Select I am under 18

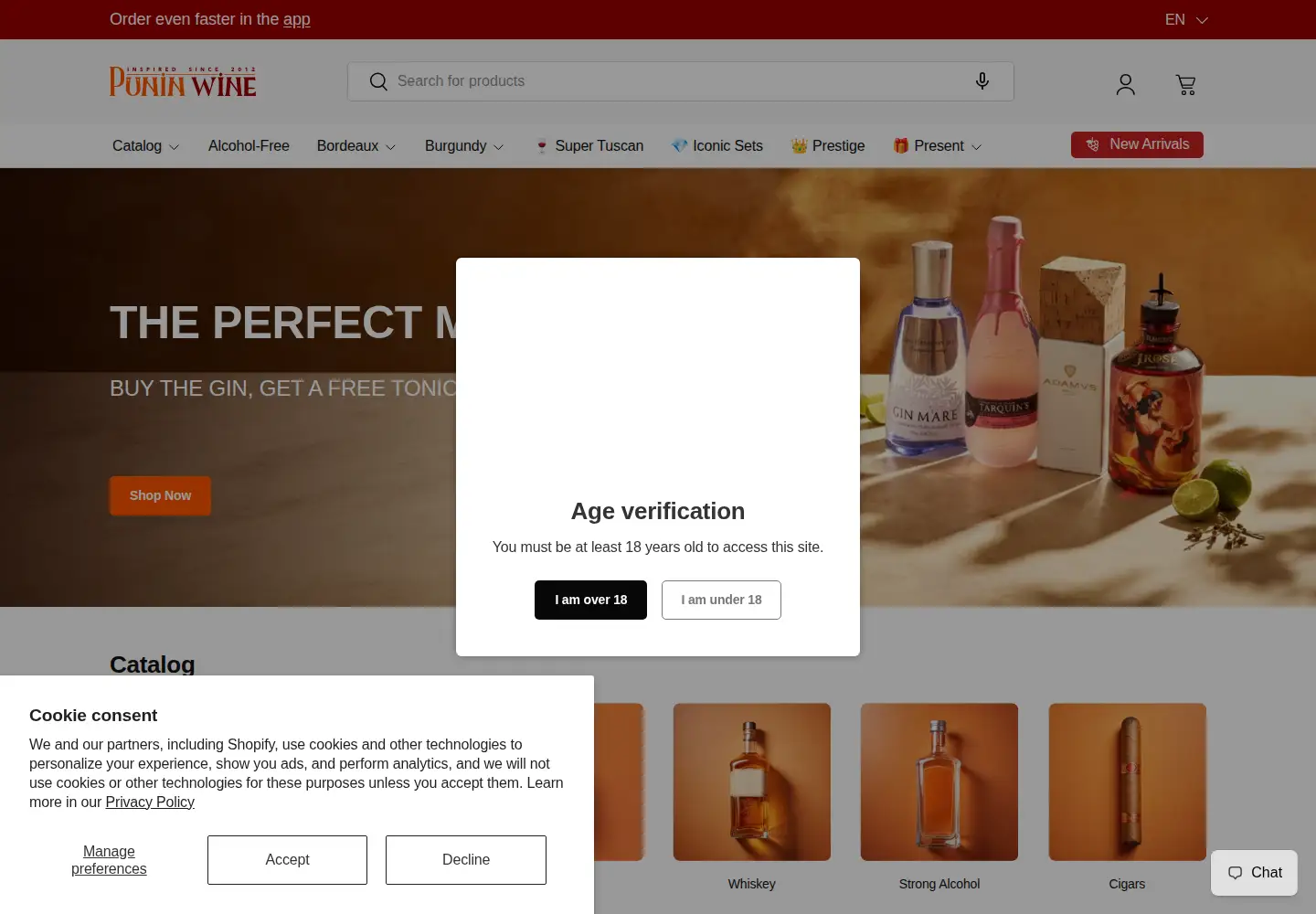point(721,600)
